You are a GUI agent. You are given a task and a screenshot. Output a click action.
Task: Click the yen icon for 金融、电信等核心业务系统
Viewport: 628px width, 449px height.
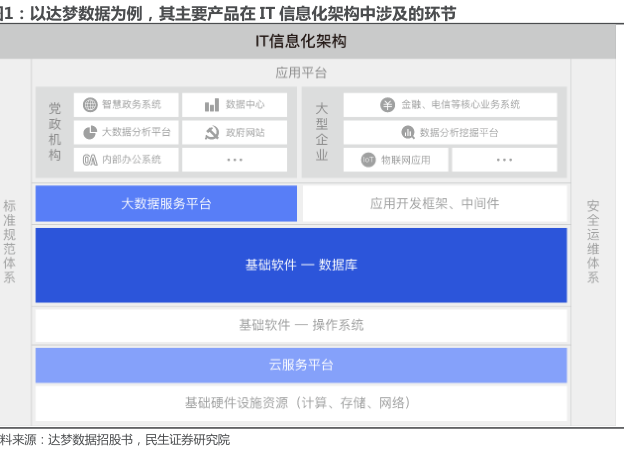click(387, 105)
